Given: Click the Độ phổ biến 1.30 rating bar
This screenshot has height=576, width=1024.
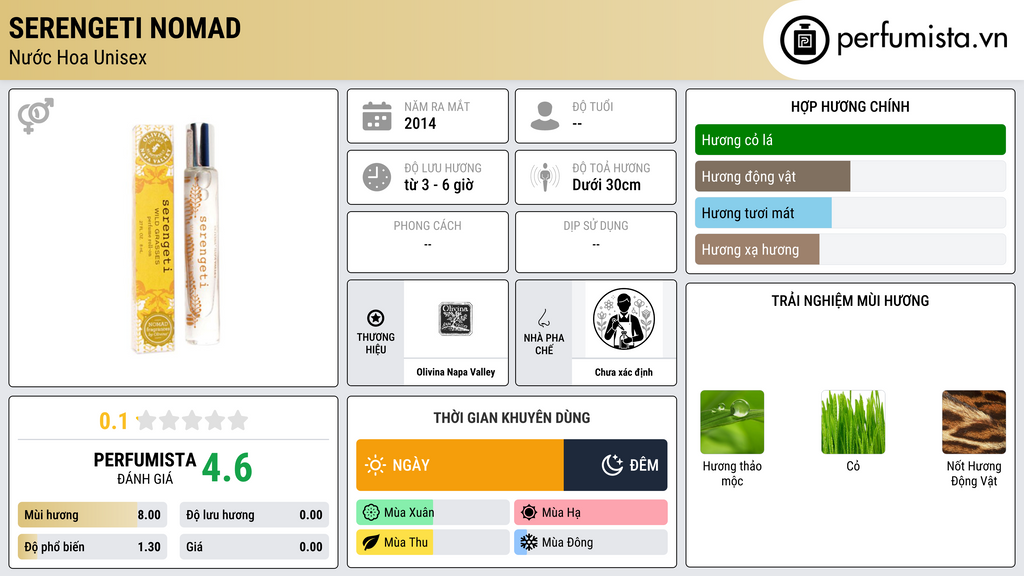Looking at the screenshot, I should coord(93,547).
